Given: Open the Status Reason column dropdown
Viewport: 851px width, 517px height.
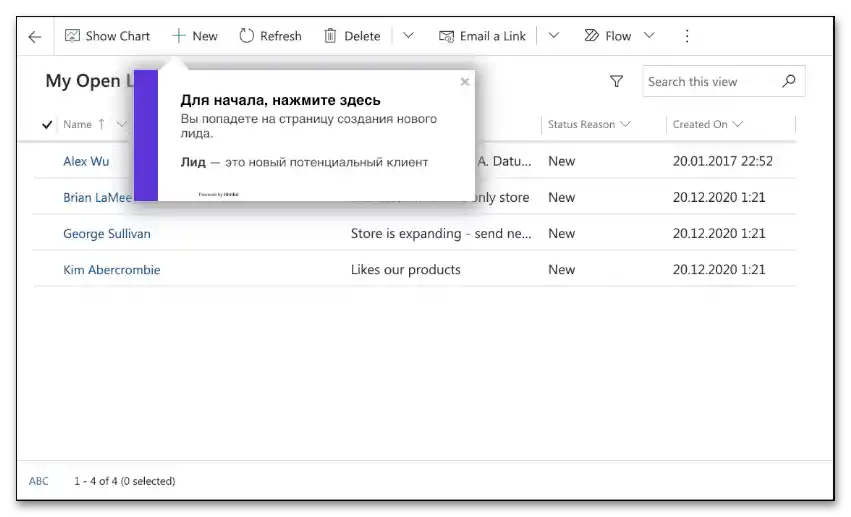Looking at the screenshot, I should 625,124.
